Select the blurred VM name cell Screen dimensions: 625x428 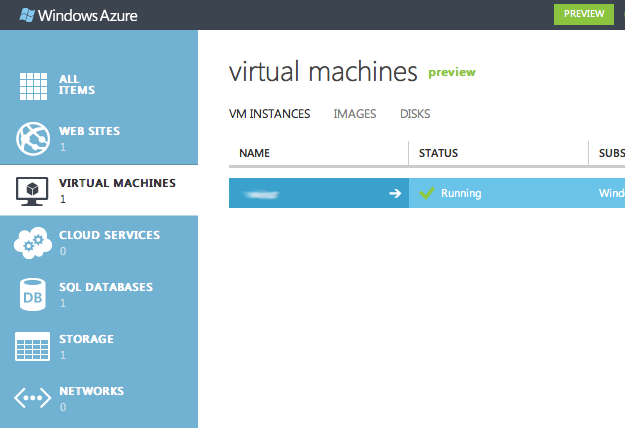(319, 193)
